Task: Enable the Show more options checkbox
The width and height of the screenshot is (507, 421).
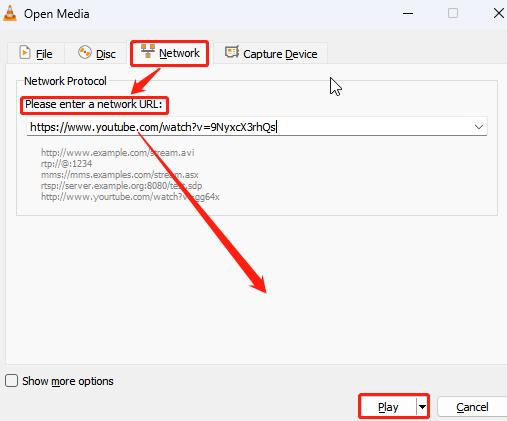Action: [x=11, y=380]
